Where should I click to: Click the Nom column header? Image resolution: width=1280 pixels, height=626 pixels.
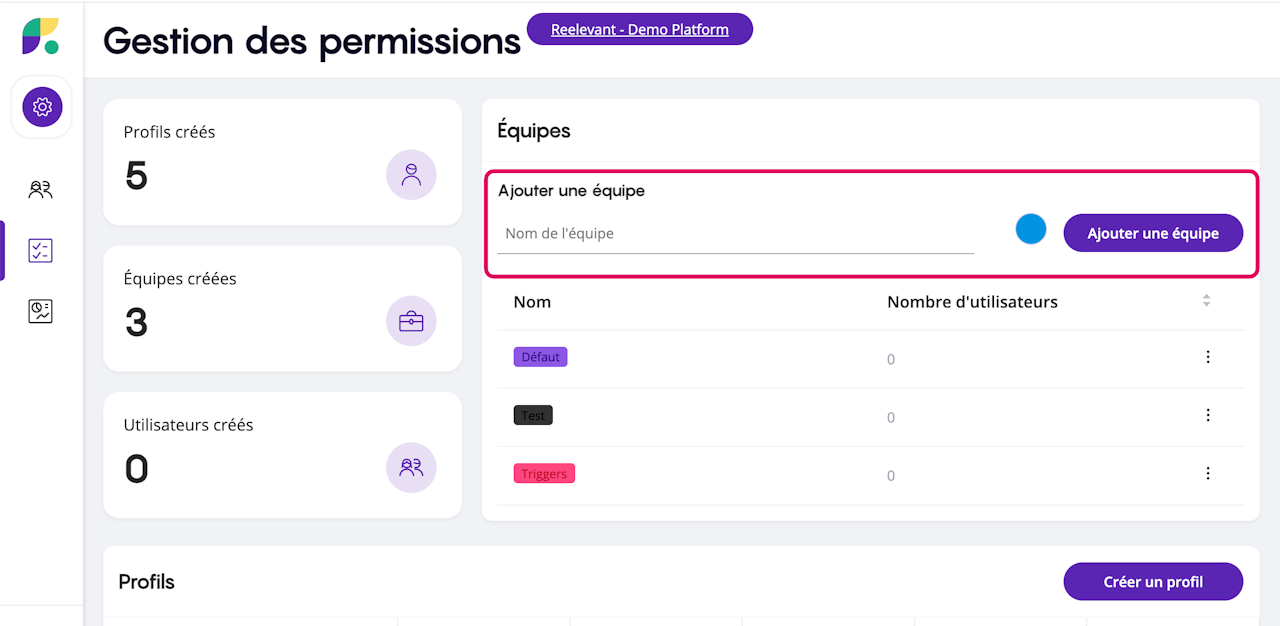pyautogui.click(x=532, y=302)
